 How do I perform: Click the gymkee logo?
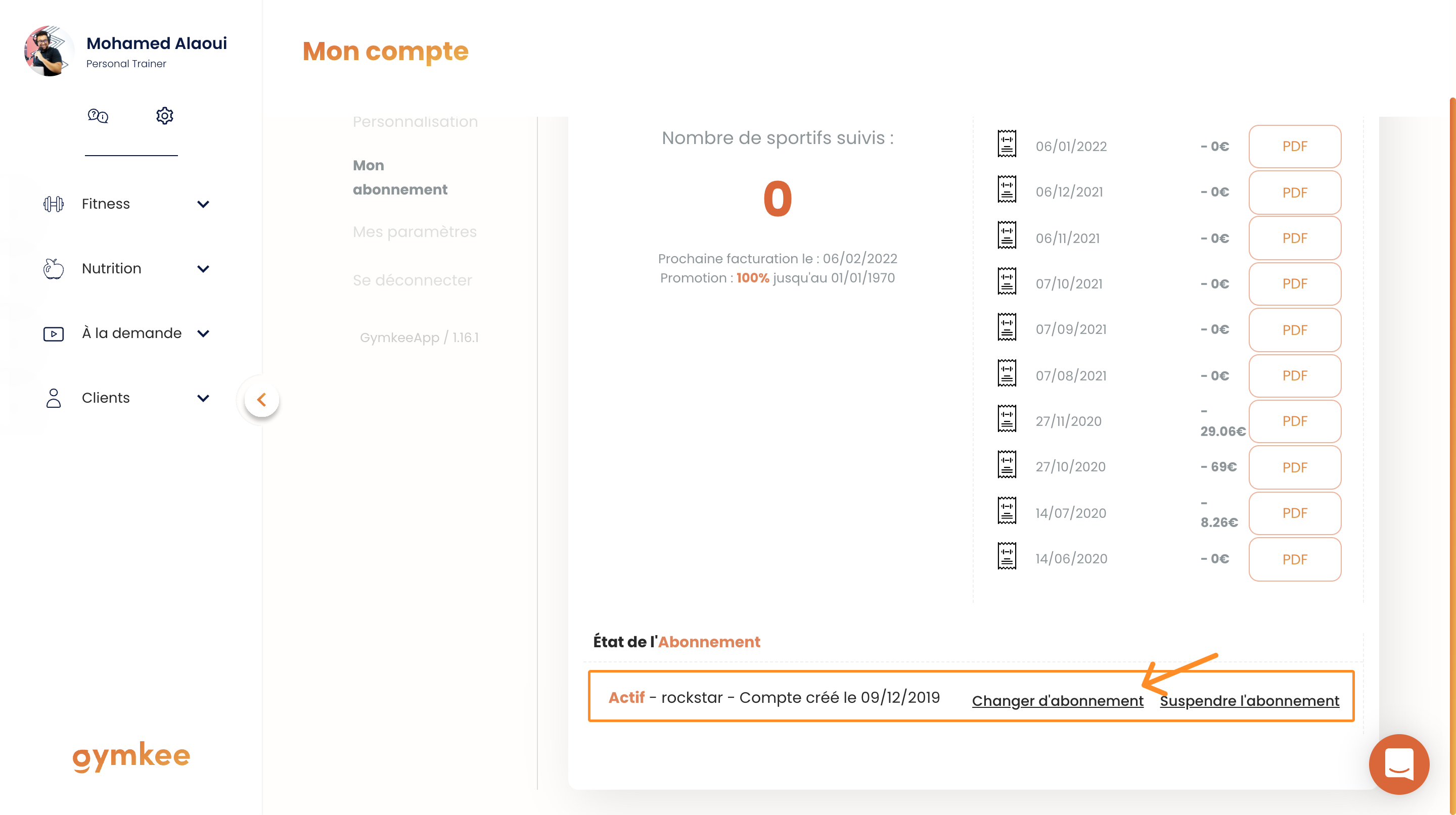click(x=131, y=757)
